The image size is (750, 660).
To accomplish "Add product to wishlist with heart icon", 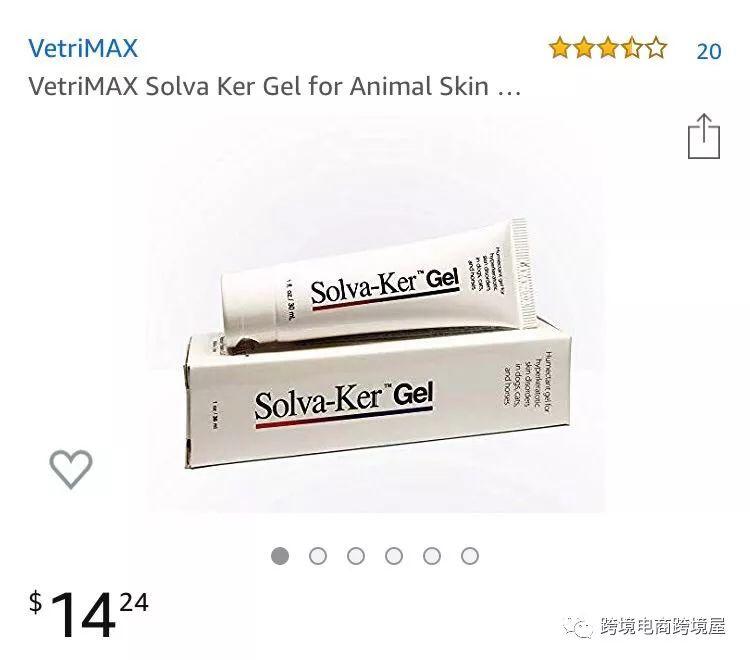I will click(71, 469).
